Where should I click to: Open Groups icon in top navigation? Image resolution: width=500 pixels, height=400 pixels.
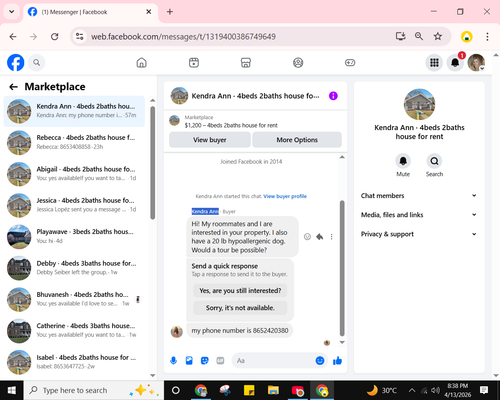pos(298,62)
